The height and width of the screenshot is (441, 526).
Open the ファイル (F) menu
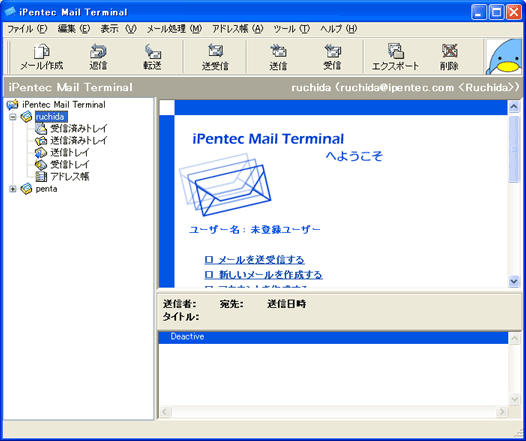tap(27, 29)
